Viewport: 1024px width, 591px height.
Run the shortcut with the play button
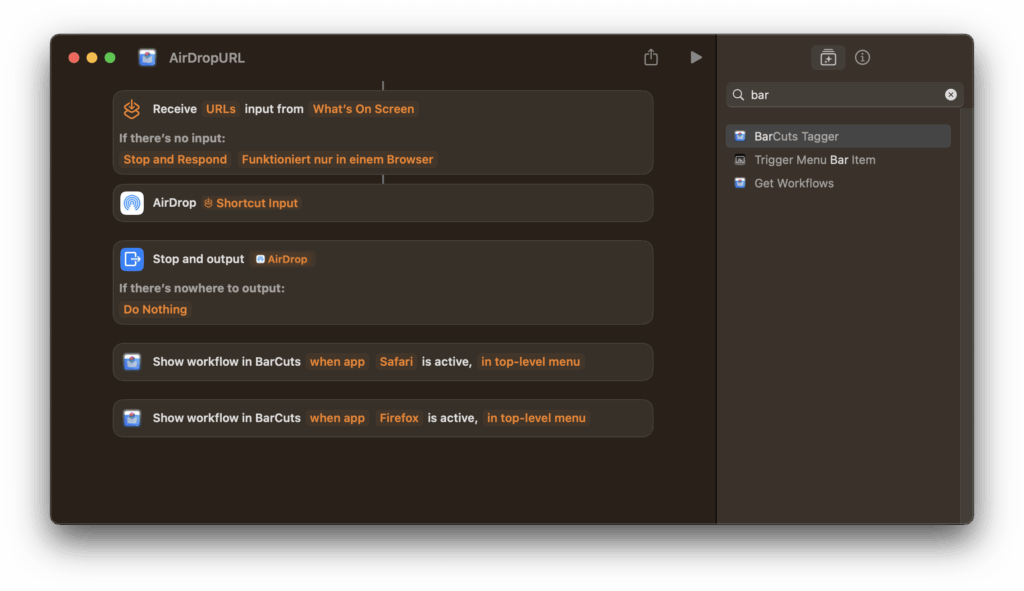[x=696, y=57]
